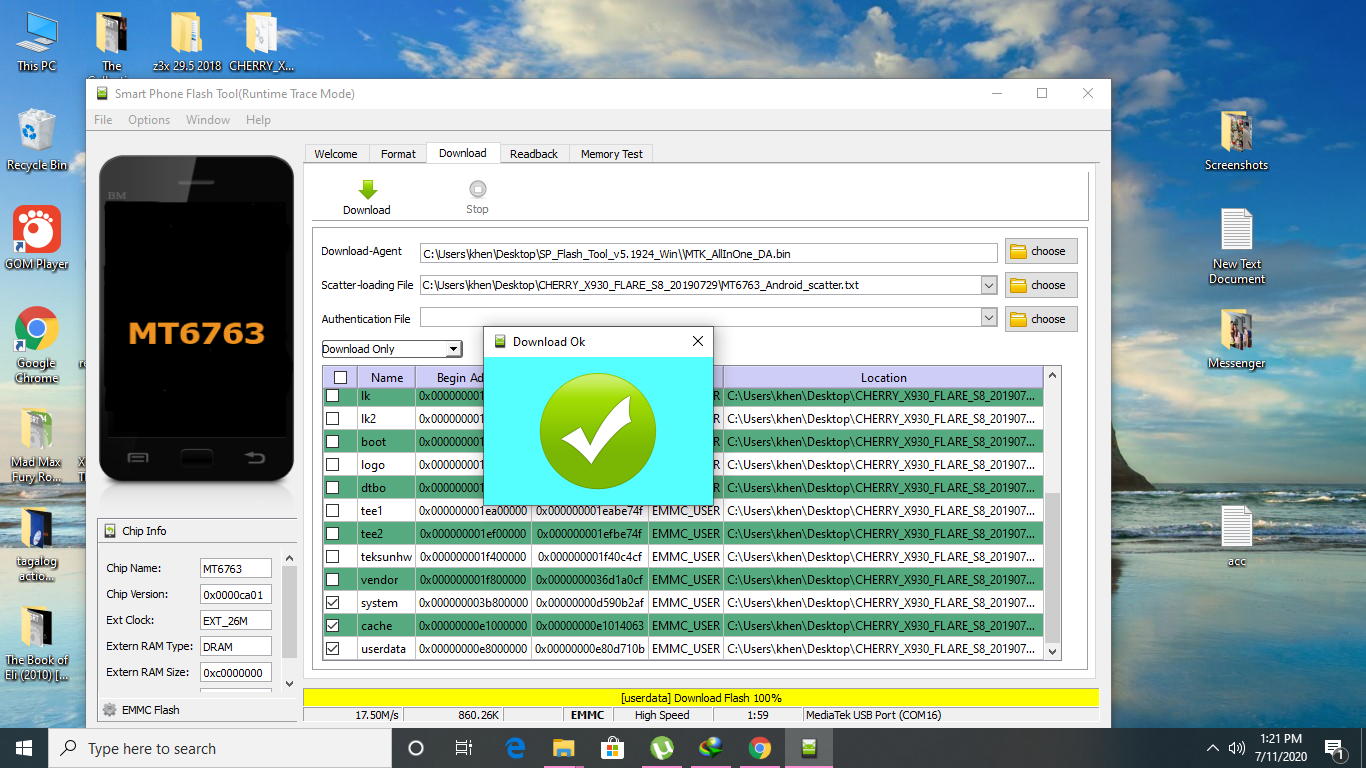
Task: Check the boot partition checkbox
Action: (x=333, y=441)
